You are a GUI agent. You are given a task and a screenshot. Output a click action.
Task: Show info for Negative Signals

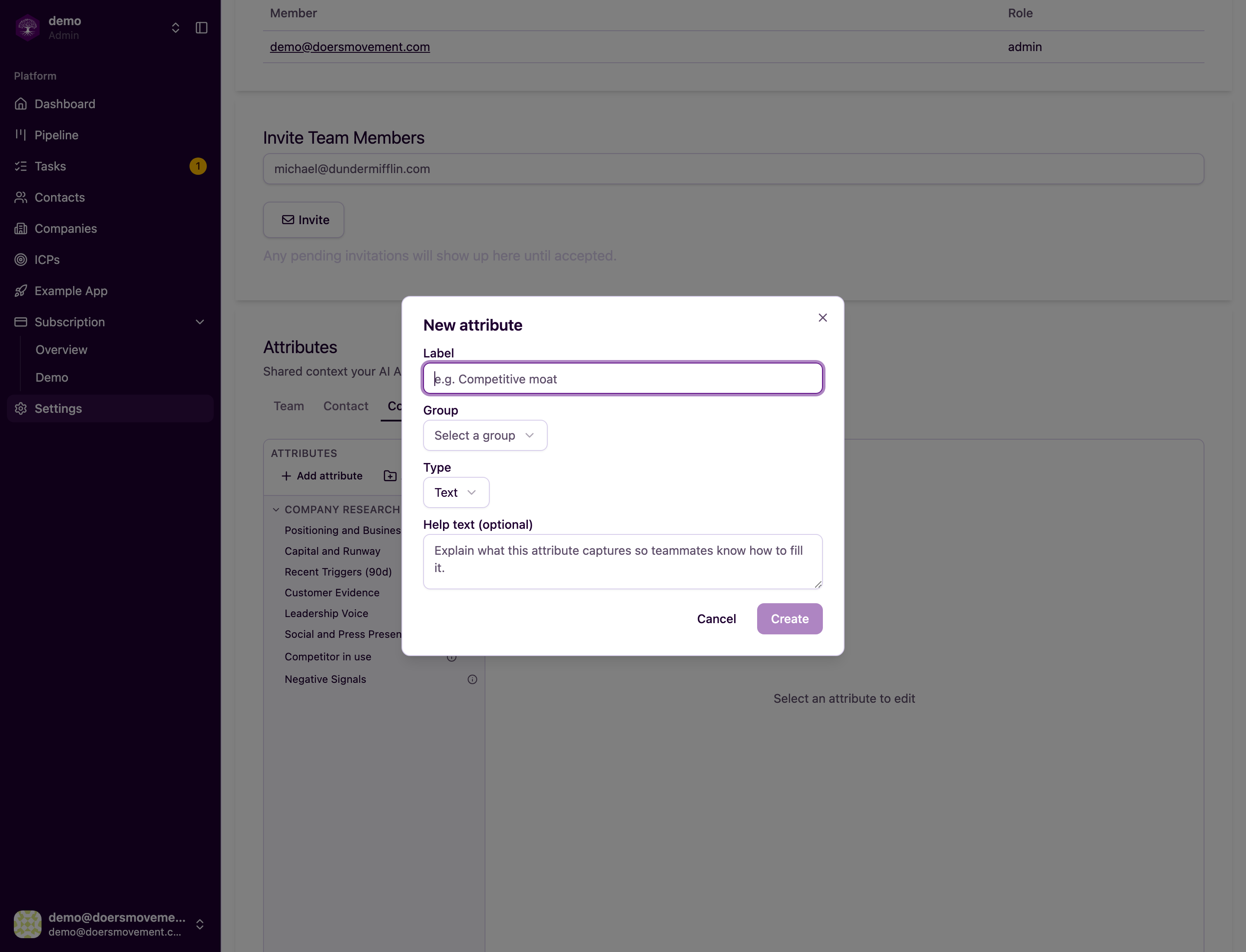tap(472, 679)
